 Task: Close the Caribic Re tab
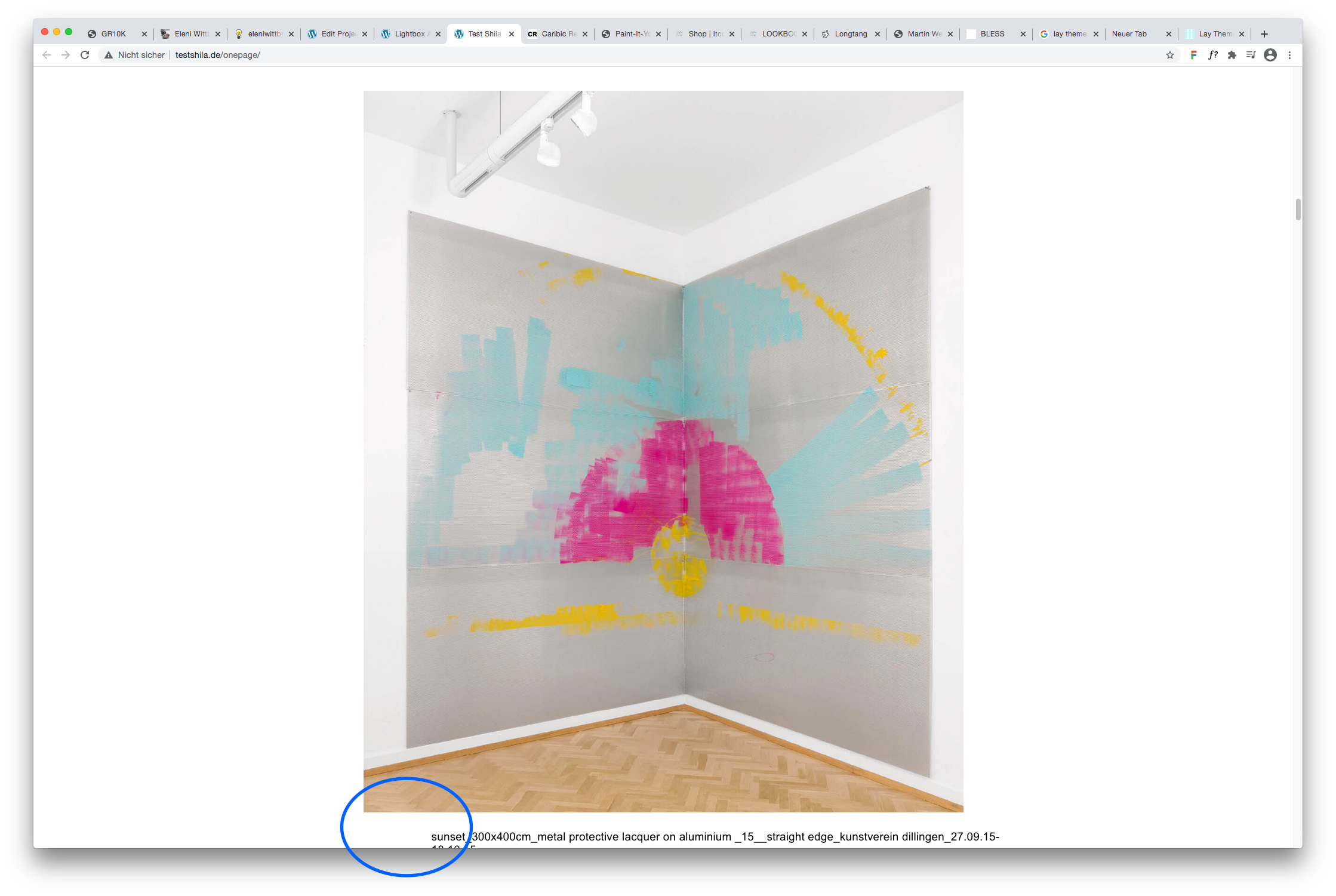585,34
